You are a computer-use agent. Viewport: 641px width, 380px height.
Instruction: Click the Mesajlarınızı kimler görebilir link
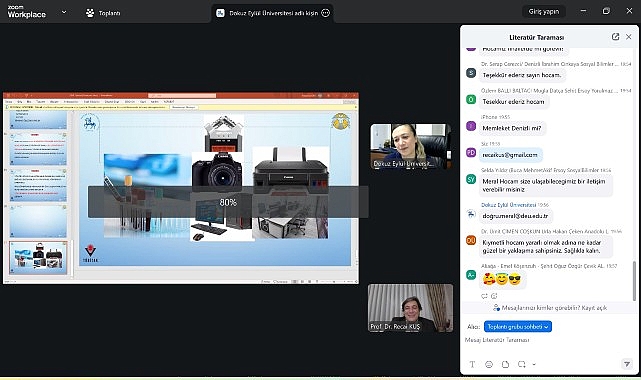point(550,308)
